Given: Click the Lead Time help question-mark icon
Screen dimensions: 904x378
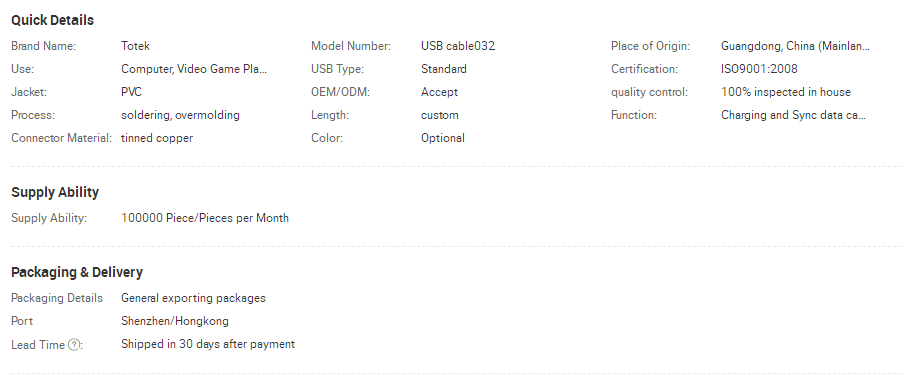Looking at the screenshot, I should (x=74, y=345).
